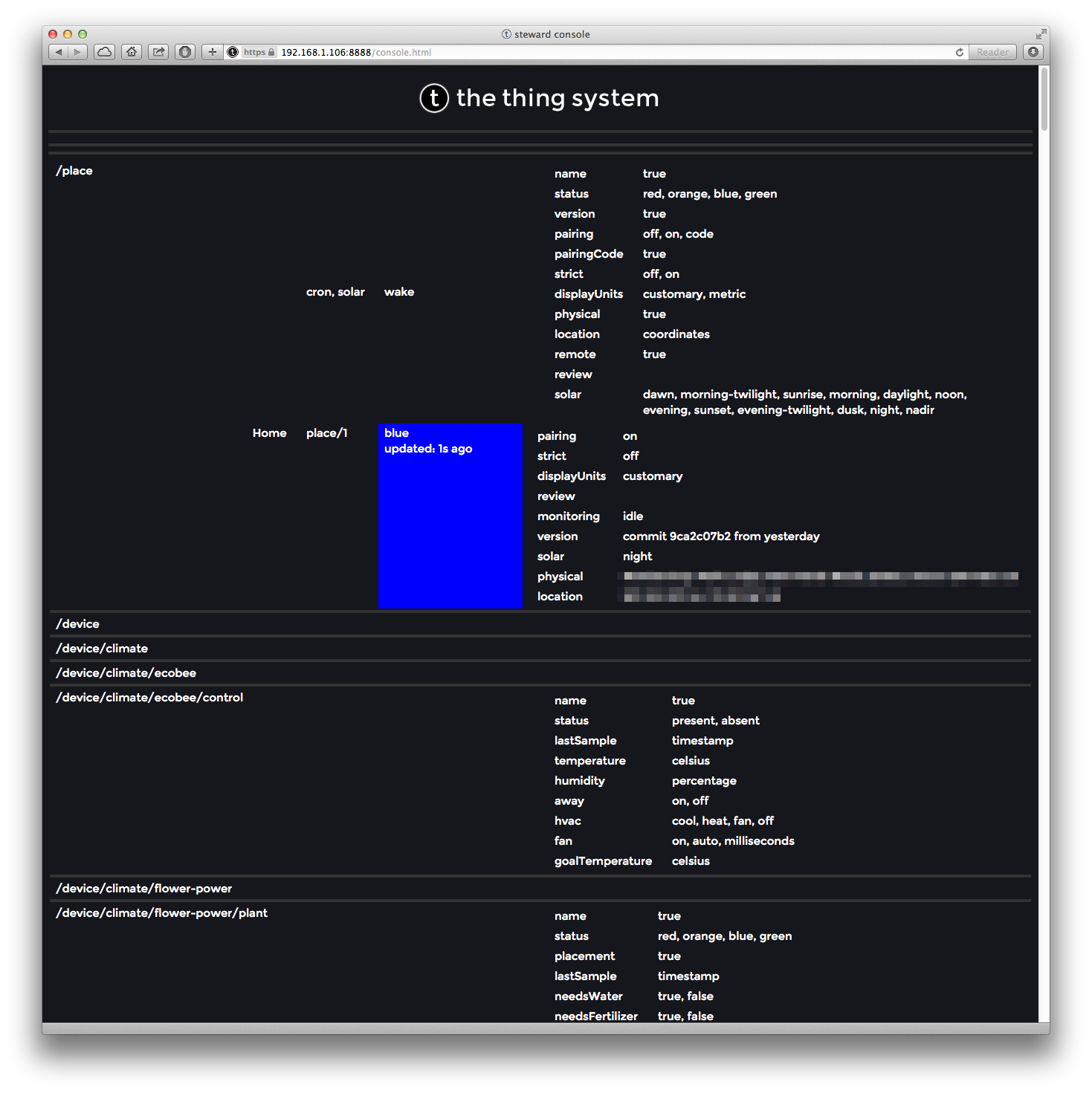Click the 'dawn, morning-twilight, sunrise' solar list

click(805, 402)
